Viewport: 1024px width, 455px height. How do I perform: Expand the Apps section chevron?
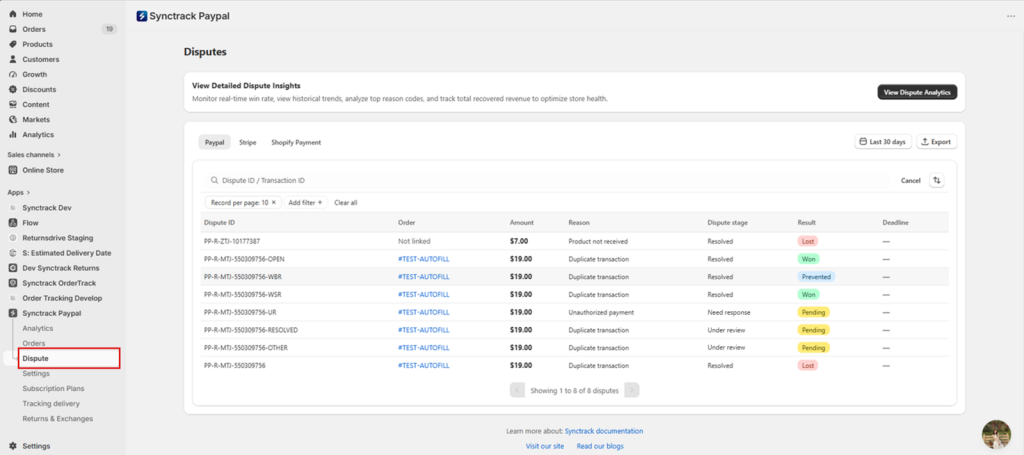29,193
